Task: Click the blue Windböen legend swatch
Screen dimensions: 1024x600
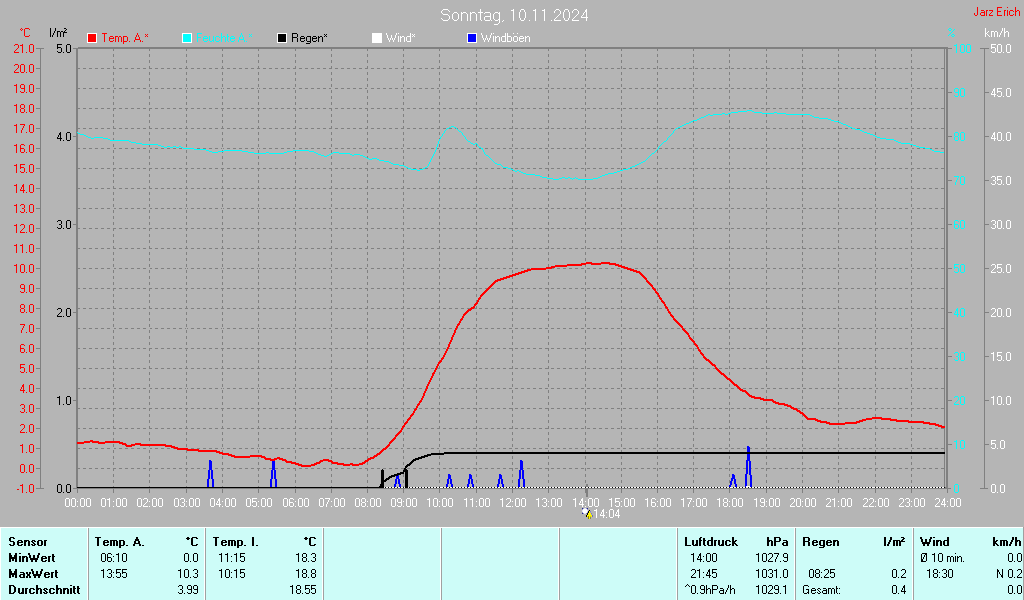Action: 472,38
